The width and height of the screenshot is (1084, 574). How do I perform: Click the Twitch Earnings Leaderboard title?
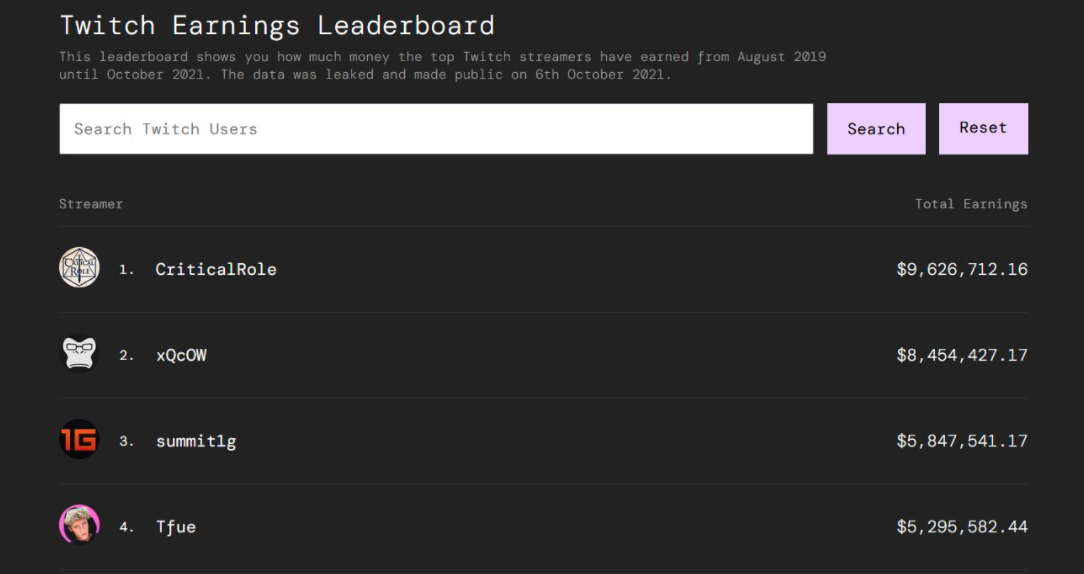[x=277, y=25]
